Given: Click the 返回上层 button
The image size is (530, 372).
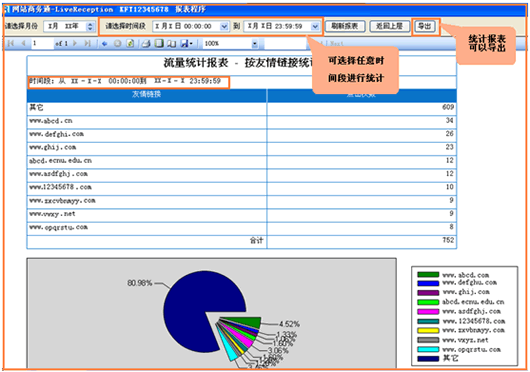Looking at the screenshot, I should [x=389, y=26].
